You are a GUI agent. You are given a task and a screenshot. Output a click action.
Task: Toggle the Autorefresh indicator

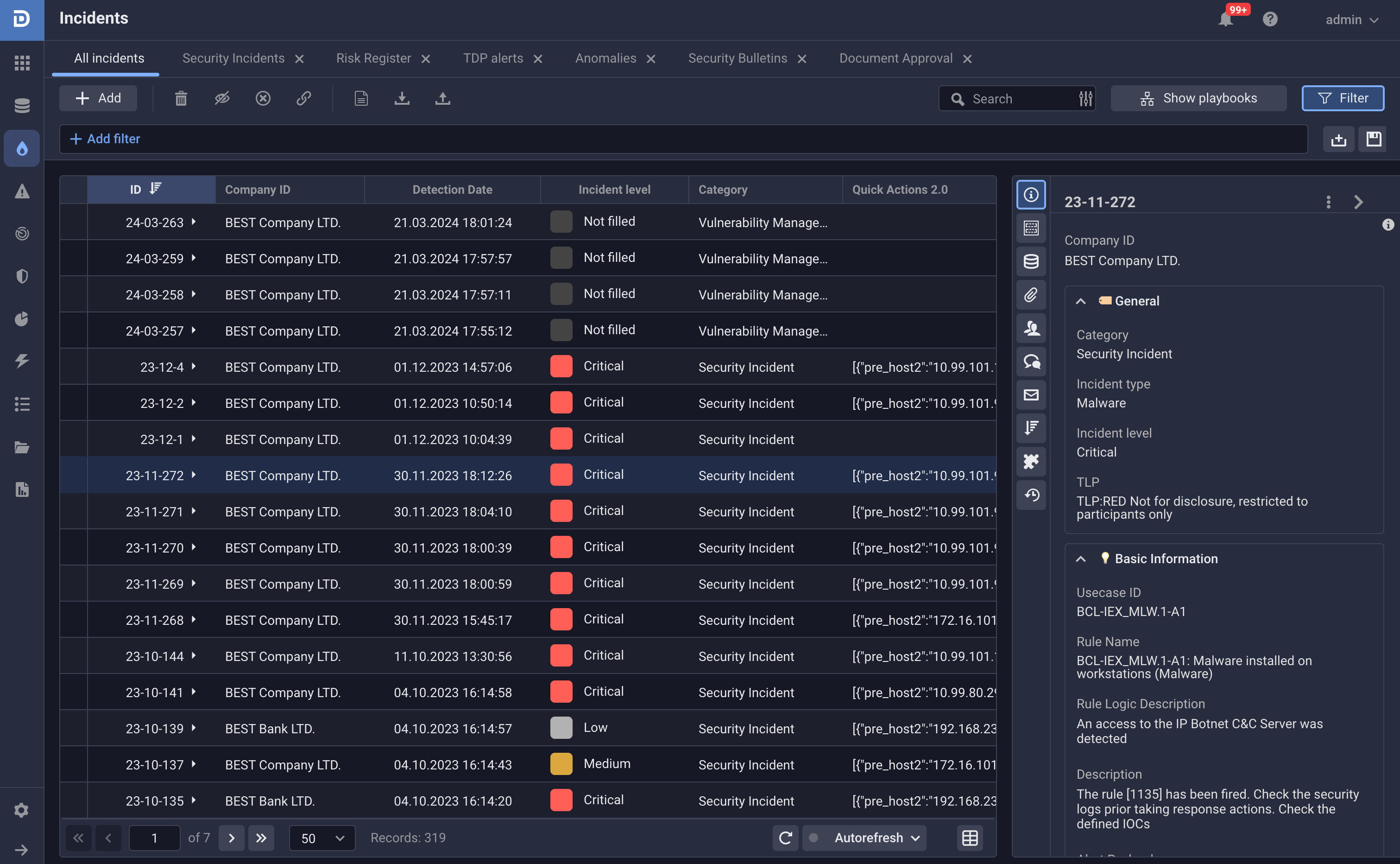[814, 838]
